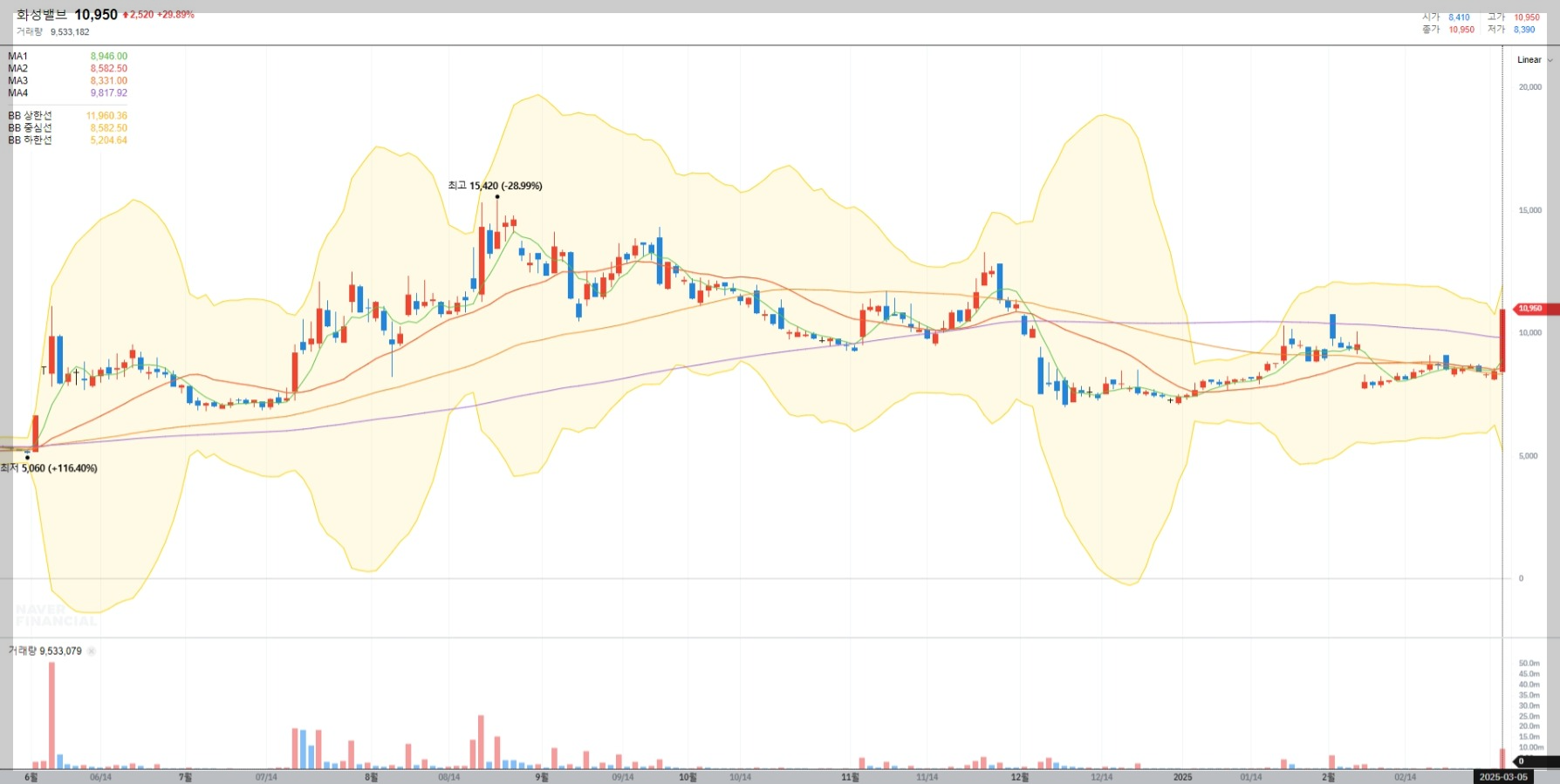Click the 9월 month label on time axis
The width and height of the screenshot is (1560, 784).
542,777
